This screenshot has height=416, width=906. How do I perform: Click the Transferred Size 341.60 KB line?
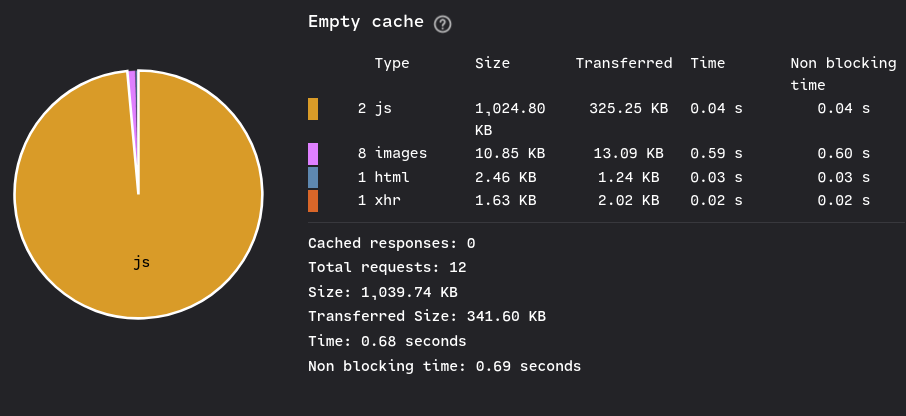coord(427,317)
